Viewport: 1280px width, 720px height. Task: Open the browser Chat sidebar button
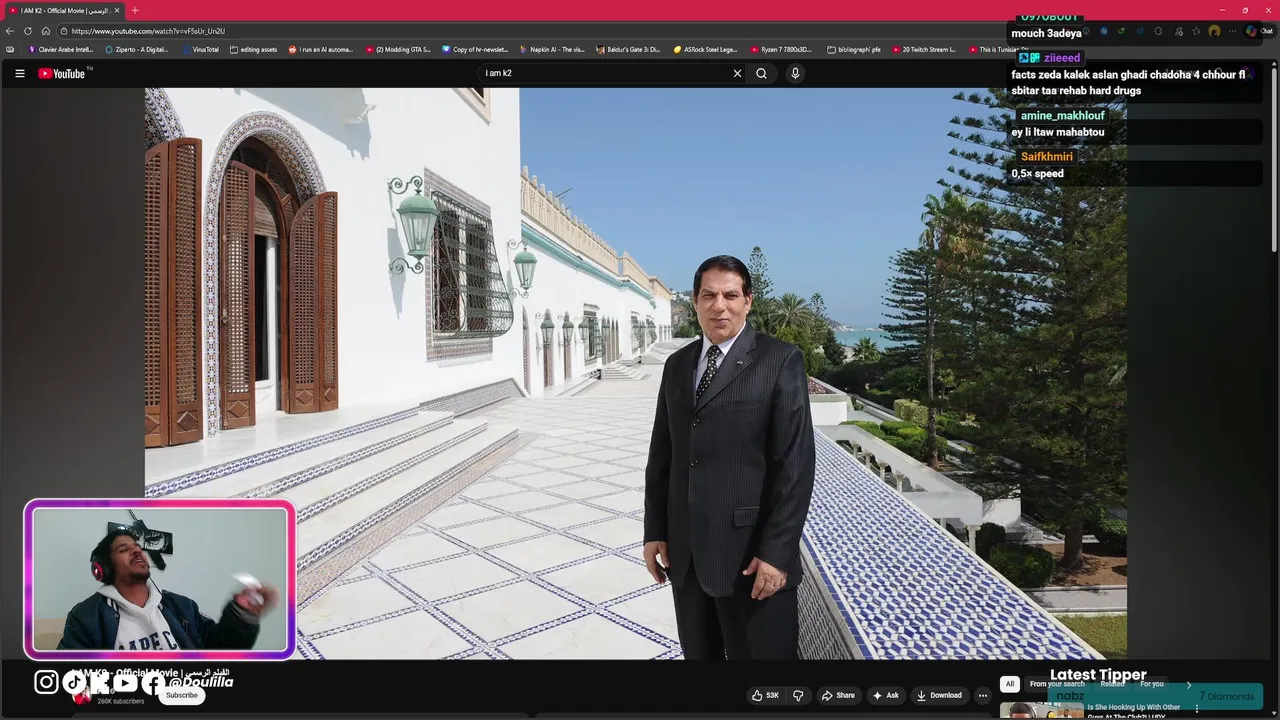(x=1259, y=31)
